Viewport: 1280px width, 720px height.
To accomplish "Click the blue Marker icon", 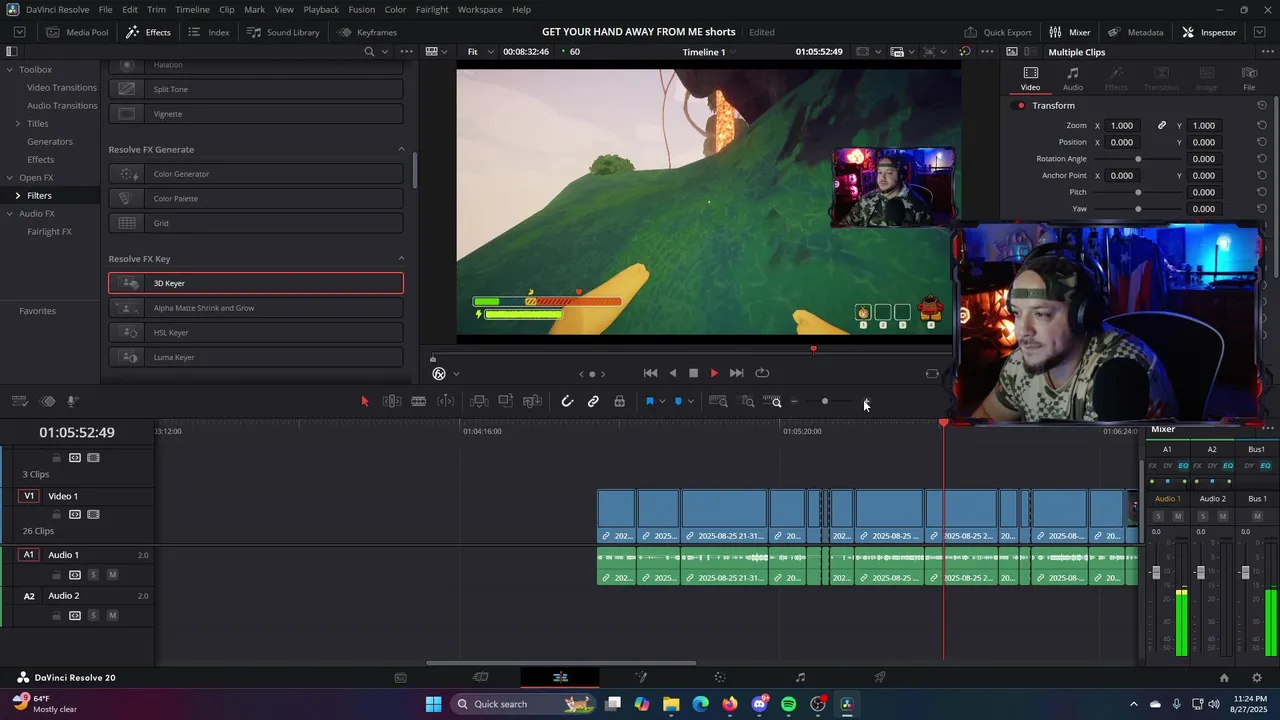I will tap(678, 401).
